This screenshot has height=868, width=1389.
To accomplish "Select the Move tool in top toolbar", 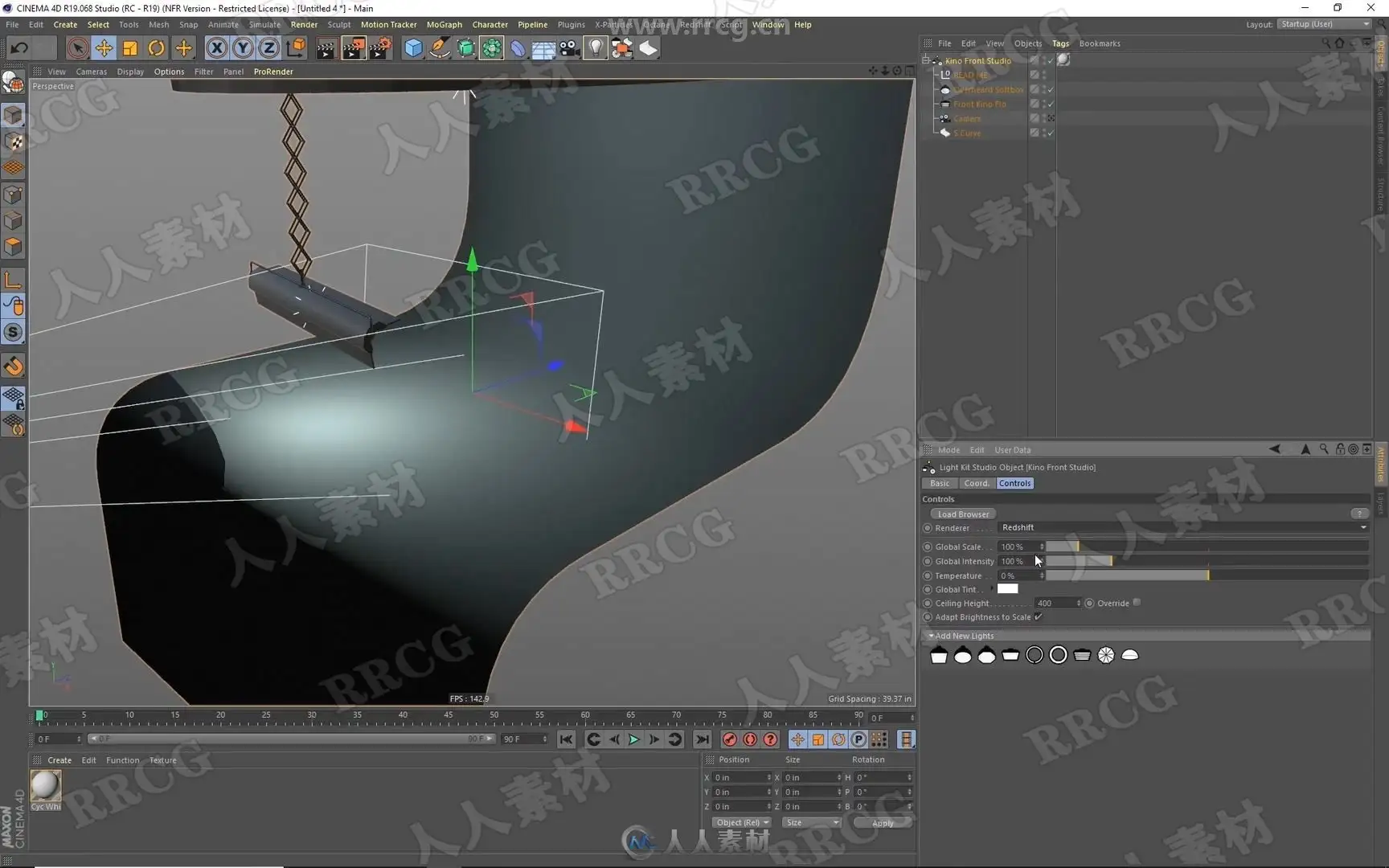I will (104, 48).
